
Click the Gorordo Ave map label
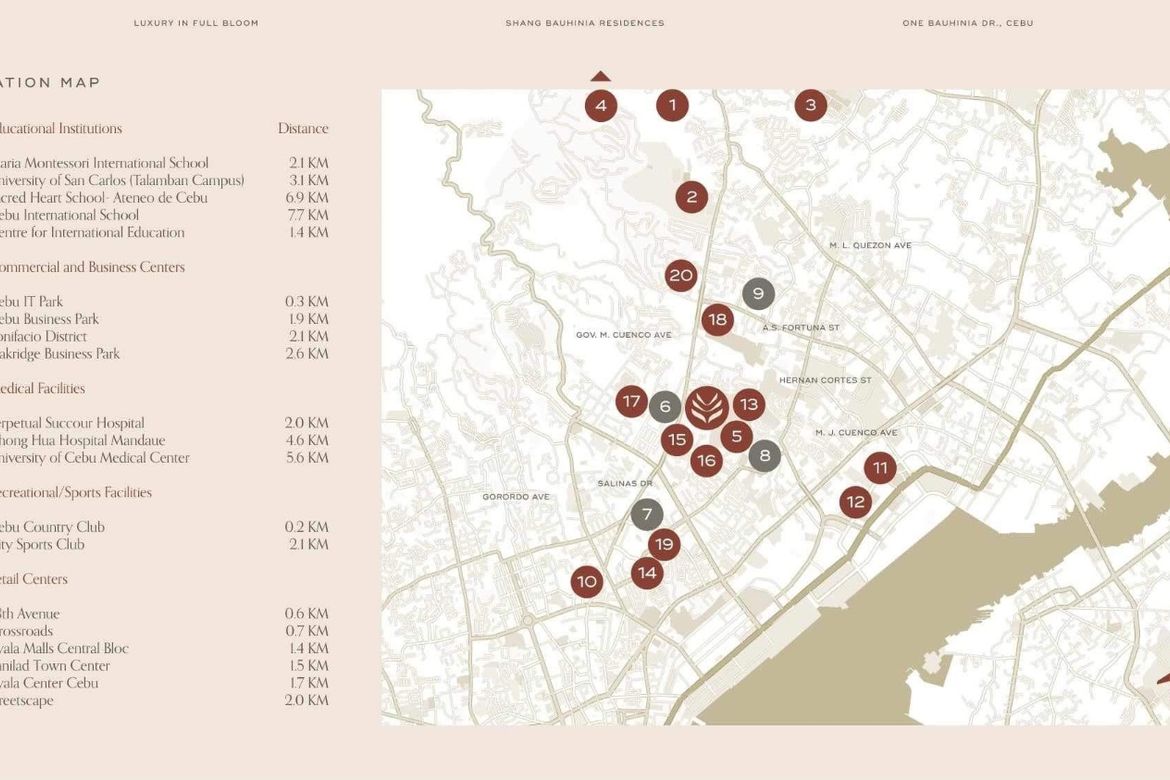point(516,497)
